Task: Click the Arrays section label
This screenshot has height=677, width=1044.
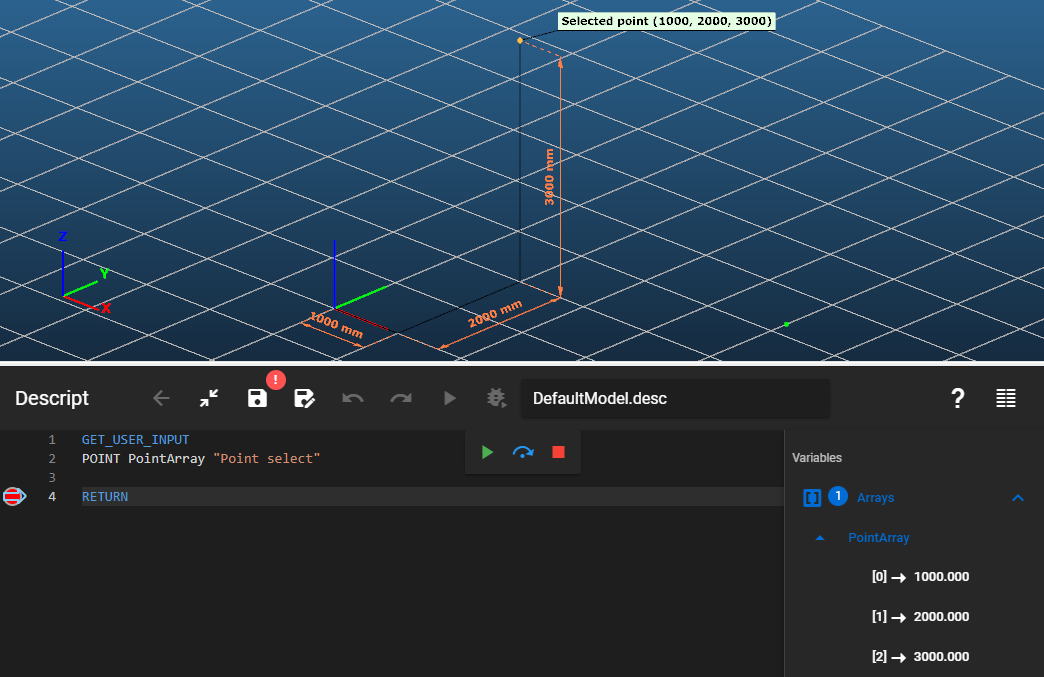Action: [x=875, y=498]
